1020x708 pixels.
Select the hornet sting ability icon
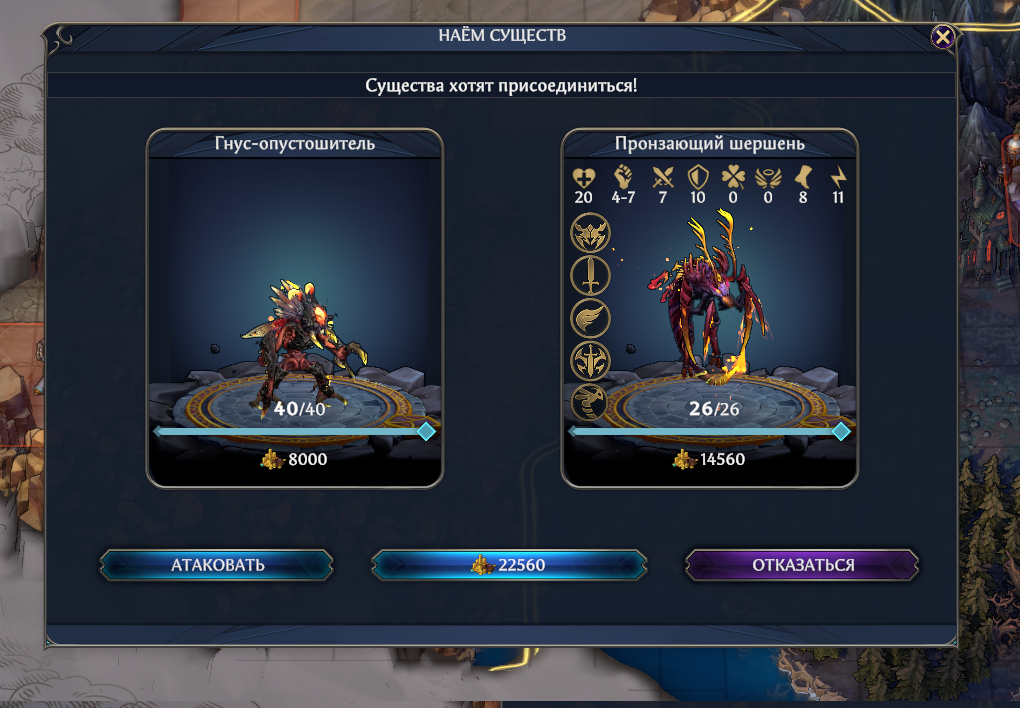pyautogui.click(x=589, y=403)
